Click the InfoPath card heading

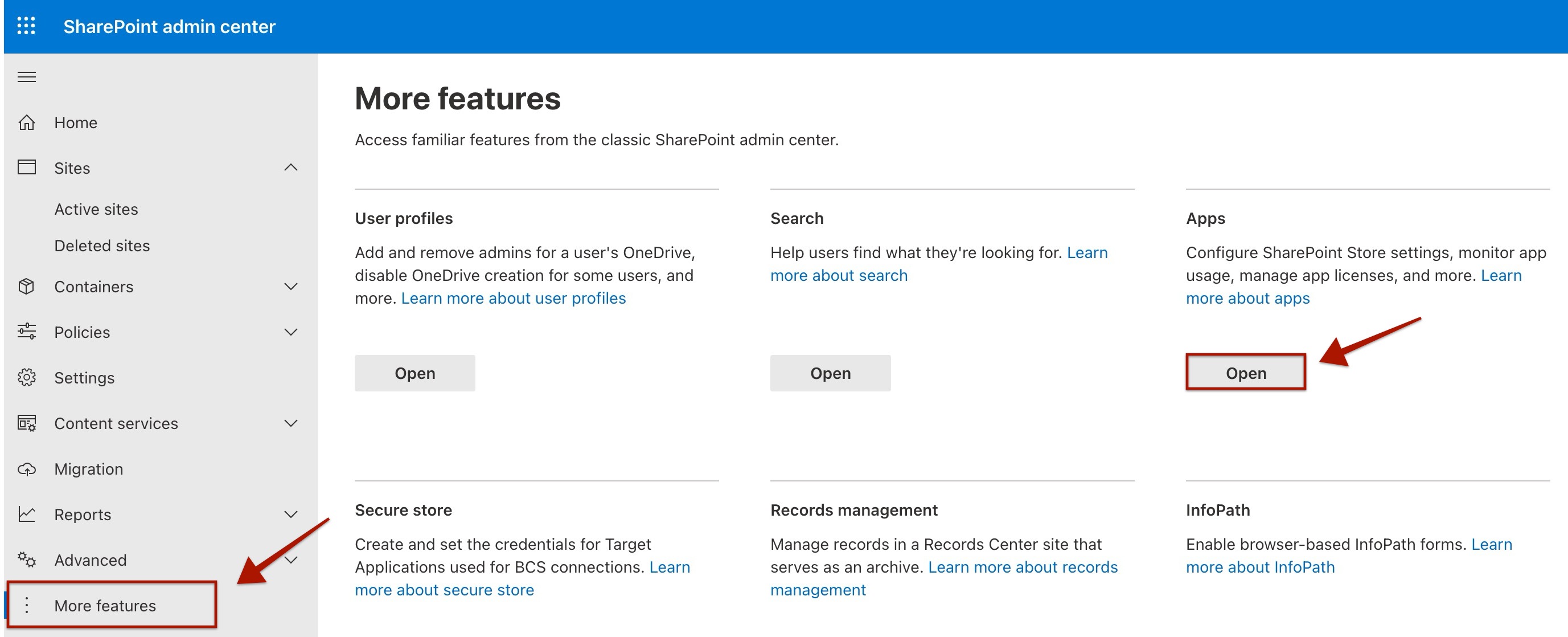(x=1217, y=510)
